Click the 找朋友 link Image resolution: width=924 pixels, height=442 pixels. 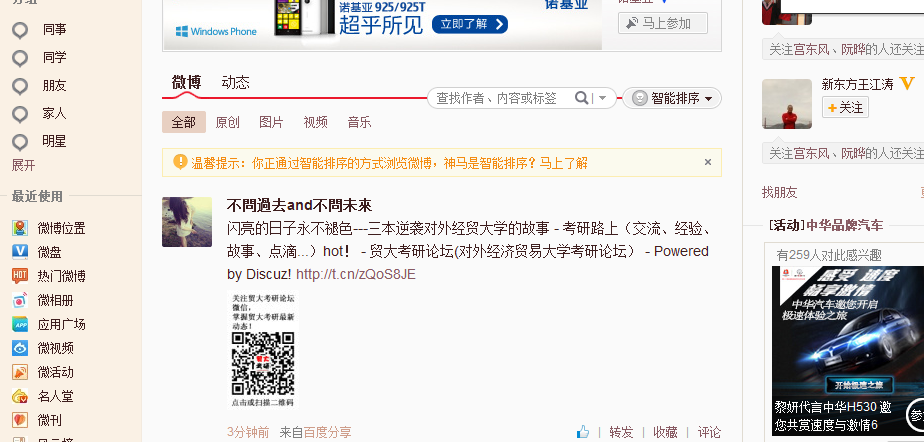pos(779,192)
